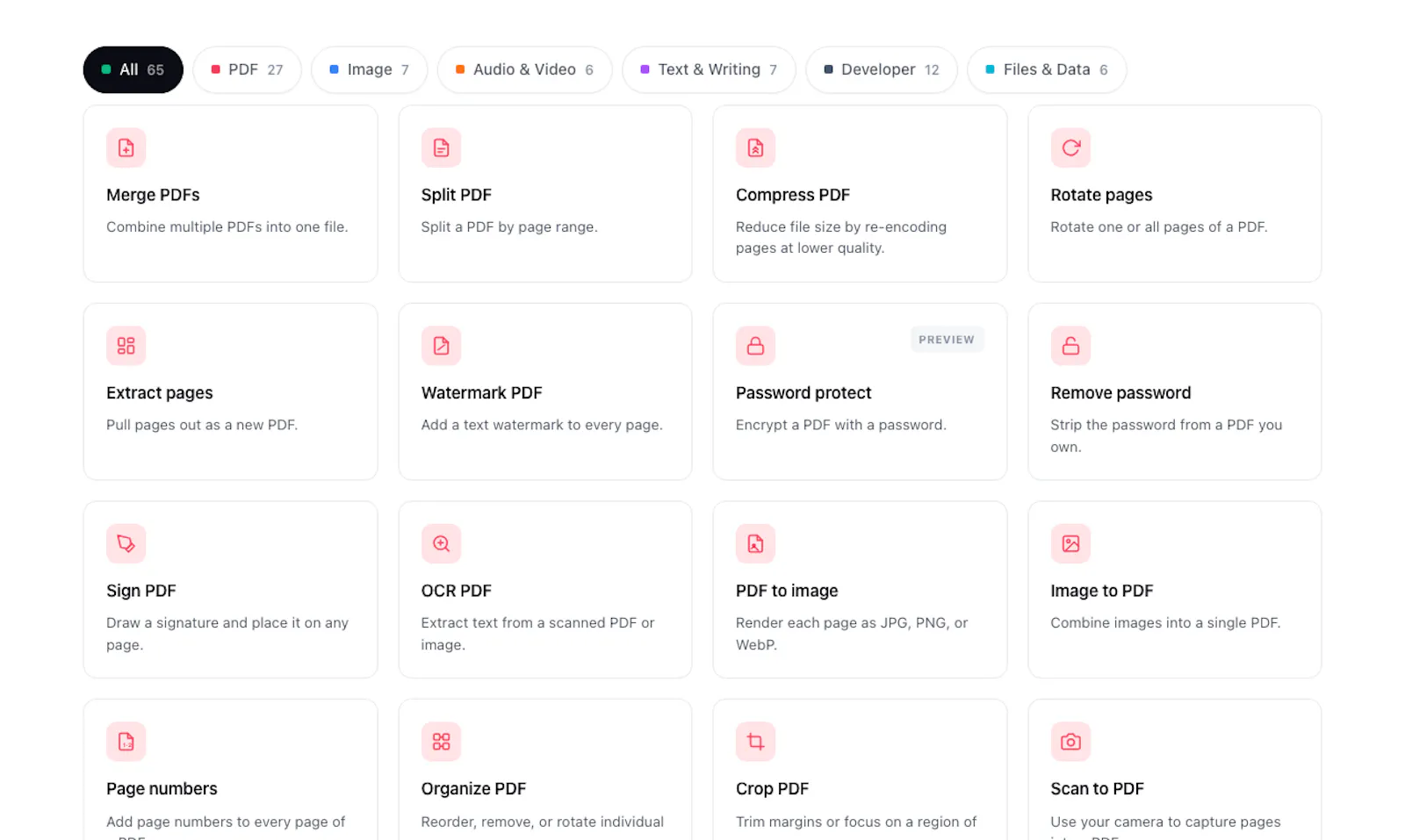Filter by Files & Data category
This screenshot has height=840, width=1405.
(1047, 69)
